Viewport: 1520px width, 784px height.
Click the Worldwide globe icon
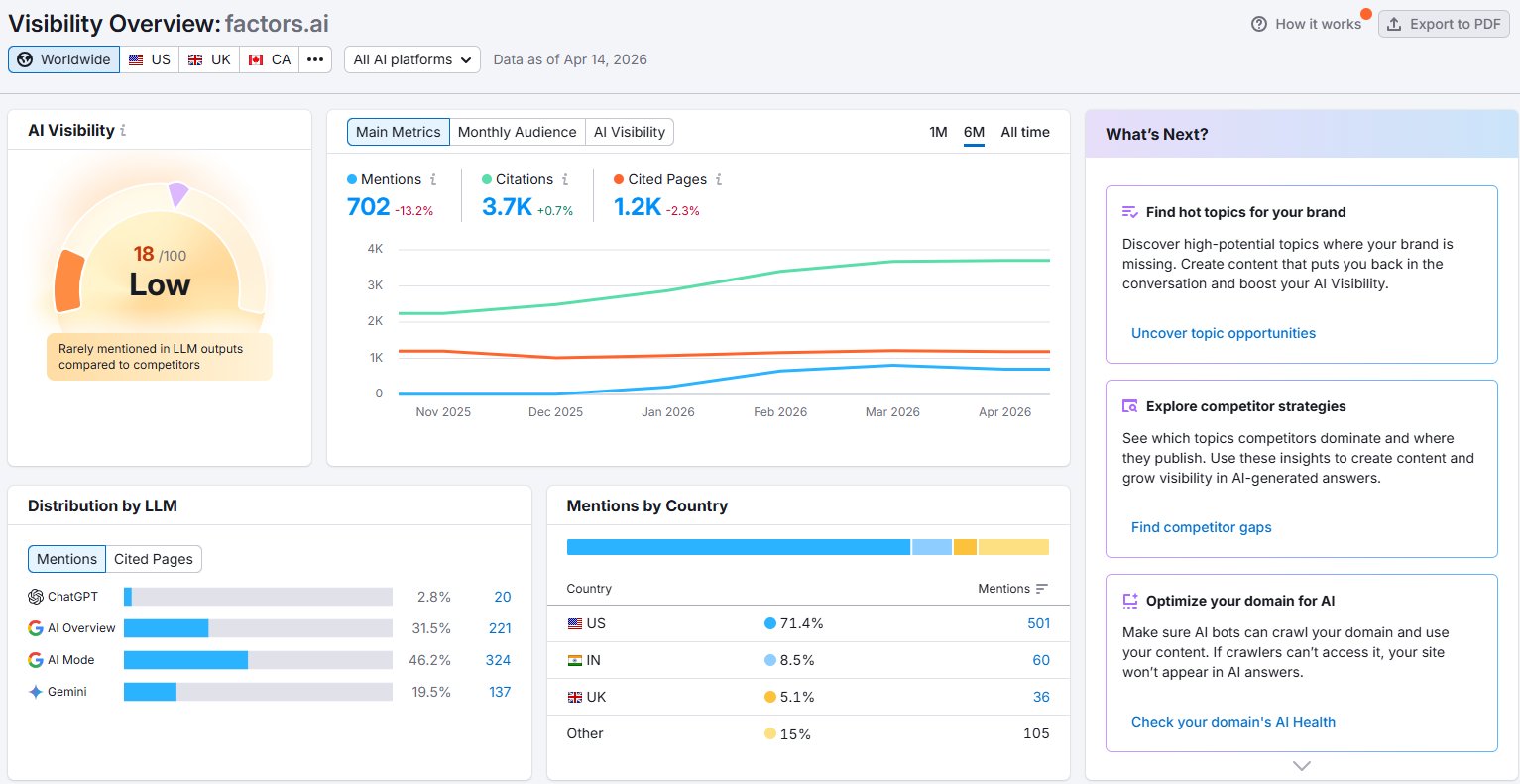click(x=25, y=59)
